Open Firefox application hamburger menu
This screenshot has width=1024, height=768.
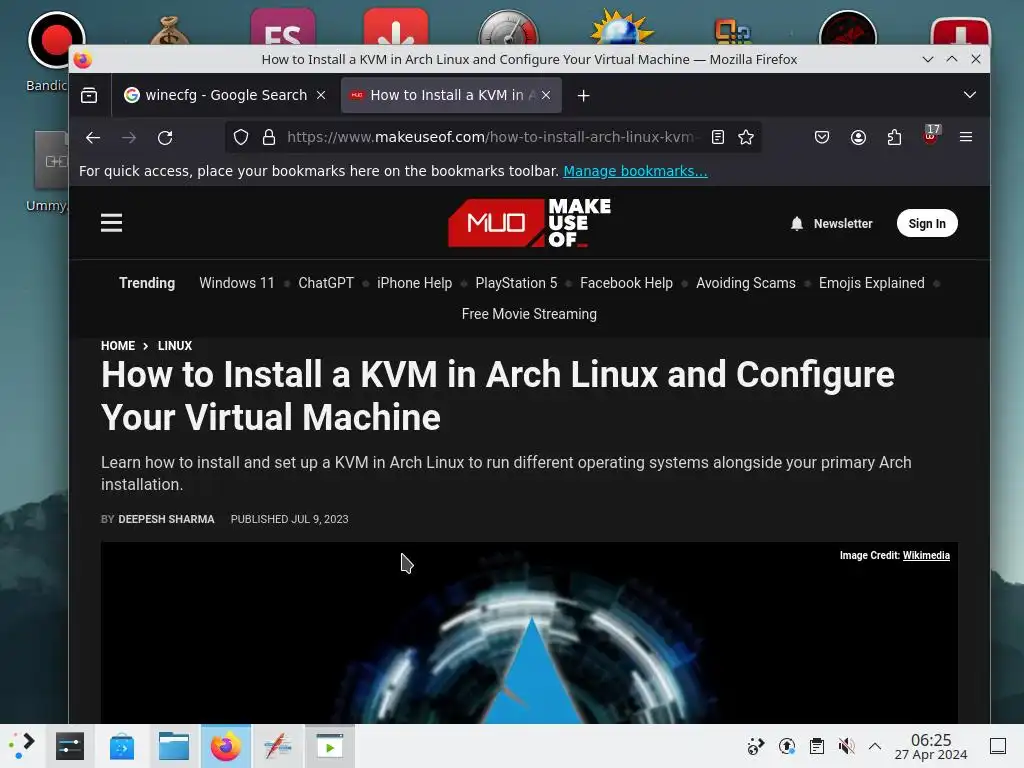[x=966, y=137]
